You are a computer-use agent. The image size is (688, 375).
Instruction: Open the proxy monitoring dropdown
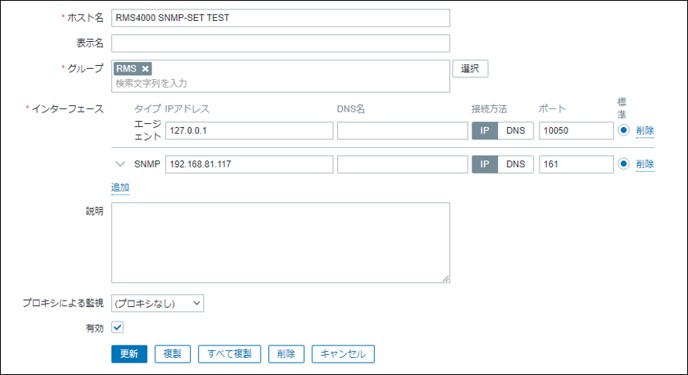point(158,303)
